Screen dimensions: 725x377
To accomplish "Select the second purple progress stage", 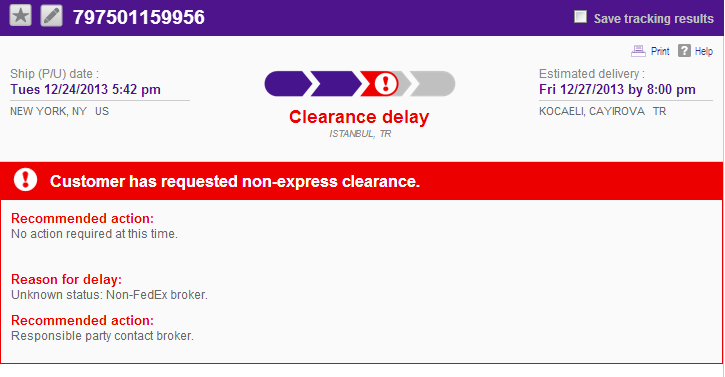I will 336,84.
